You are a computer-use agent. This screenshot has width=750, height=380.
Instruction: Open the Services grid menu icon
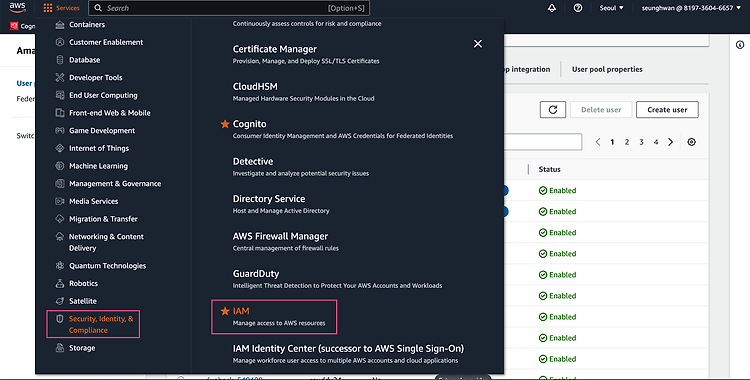click(48, 8)
